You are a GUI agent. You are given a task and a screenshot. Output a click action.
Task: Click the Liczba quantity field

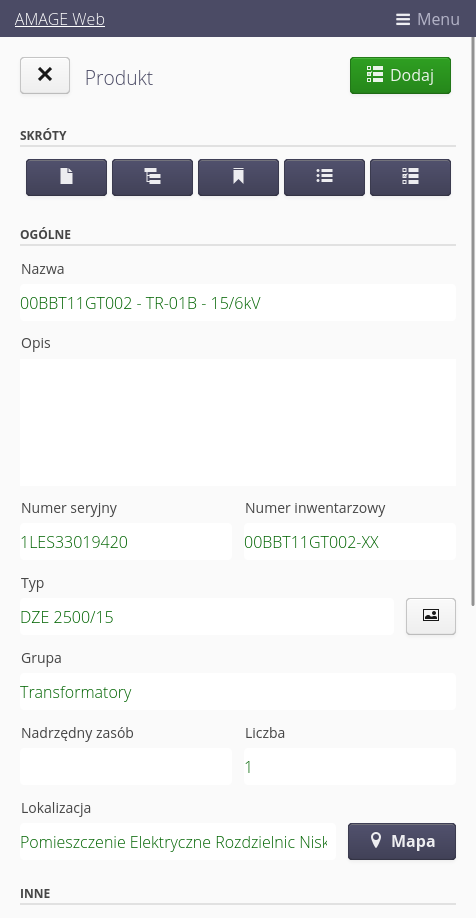coord(350,766)
